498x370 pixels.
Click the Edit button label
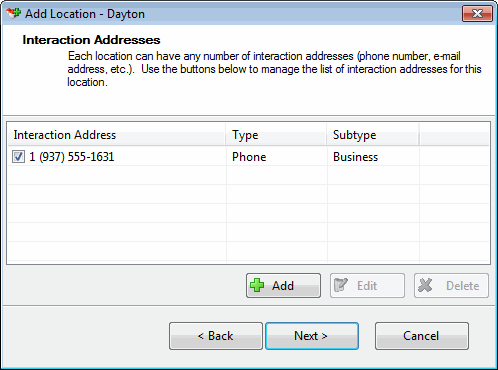(x=367, y=286)
